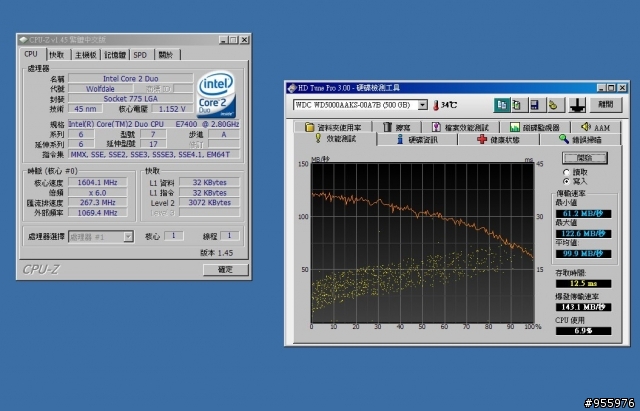This screenshot has height=411, width=640.
Task: Click the extended model value '17'
Action: click(x=153, y=144)
